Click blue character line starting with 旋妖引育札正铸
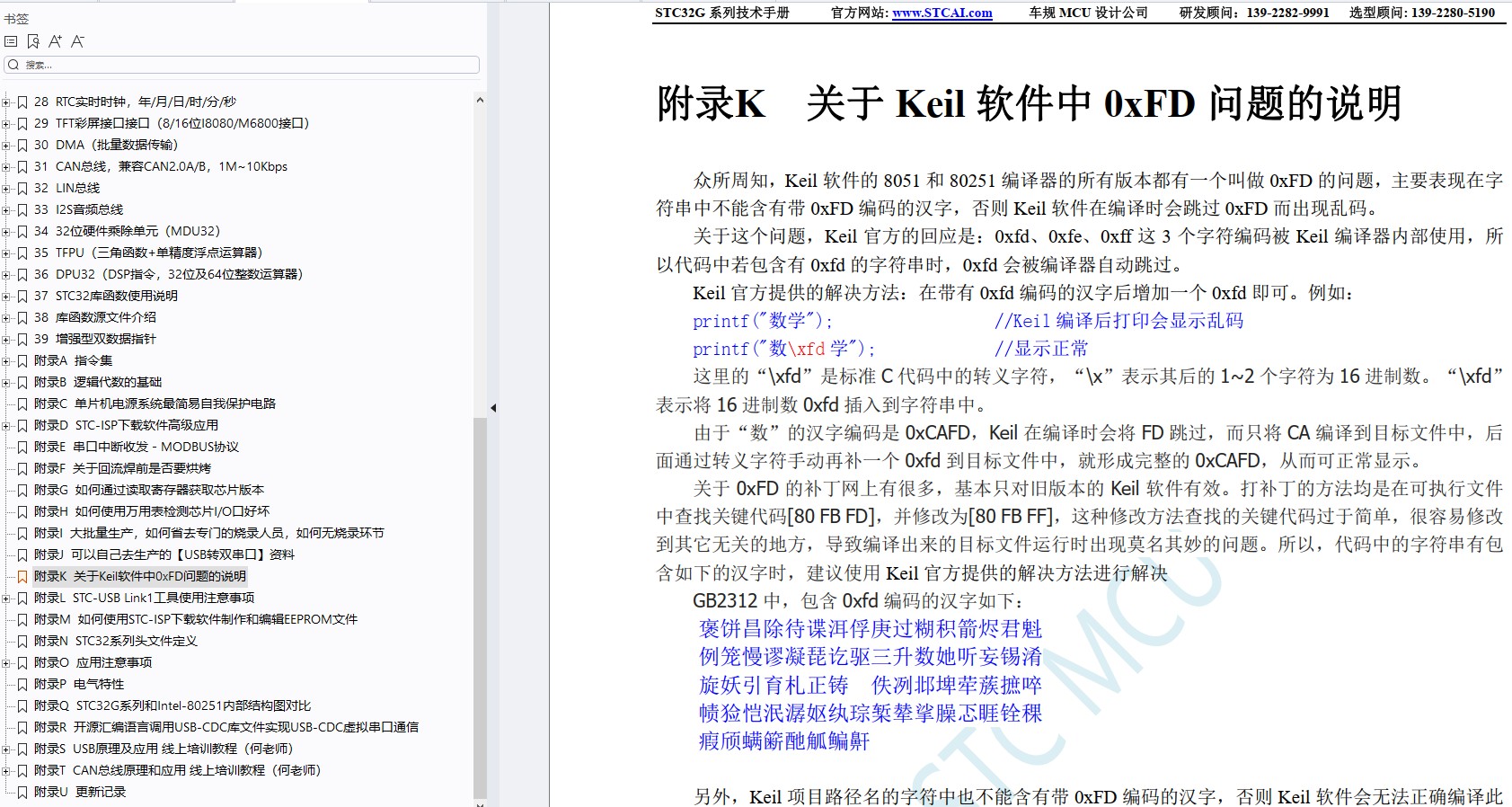The height and width of the screenshot is (807, 1512). [x=871, y=686]
